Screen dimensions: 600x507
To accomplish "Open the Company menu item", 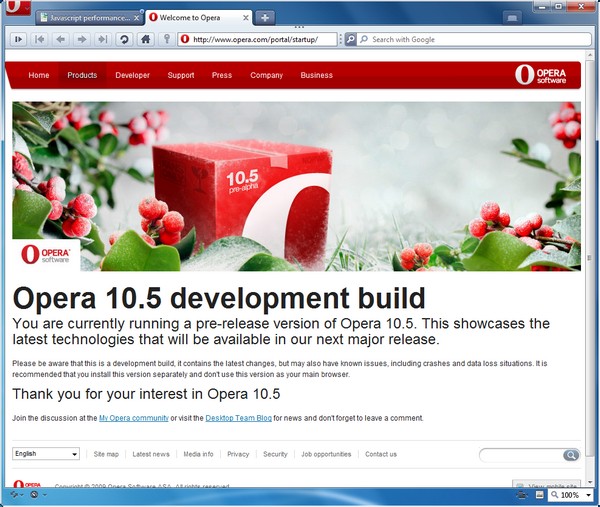I will (x=266, y=75).
